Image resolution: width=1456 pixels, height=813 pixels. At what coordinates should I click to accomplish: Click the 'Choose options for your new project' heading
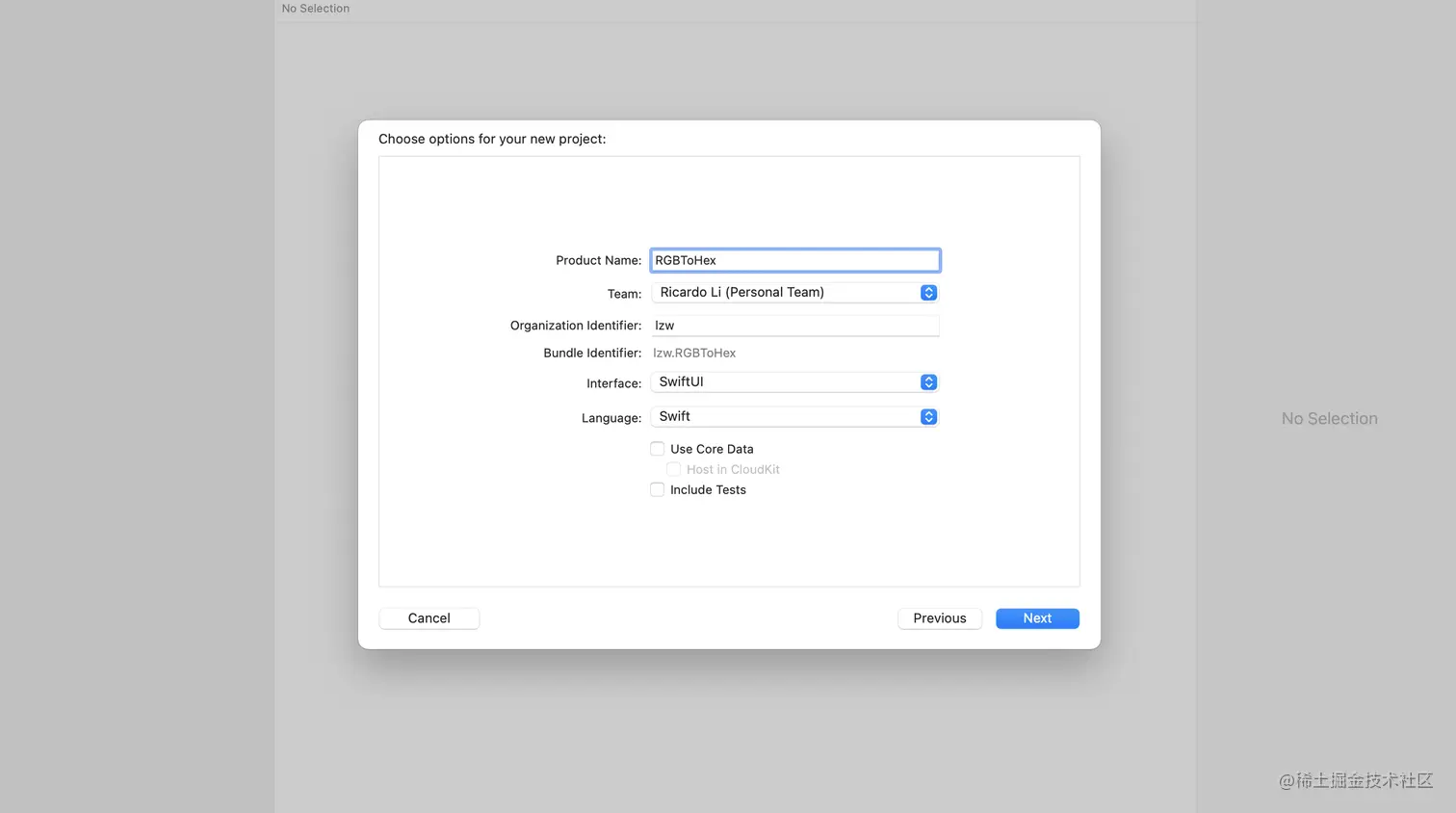point(492,140)
